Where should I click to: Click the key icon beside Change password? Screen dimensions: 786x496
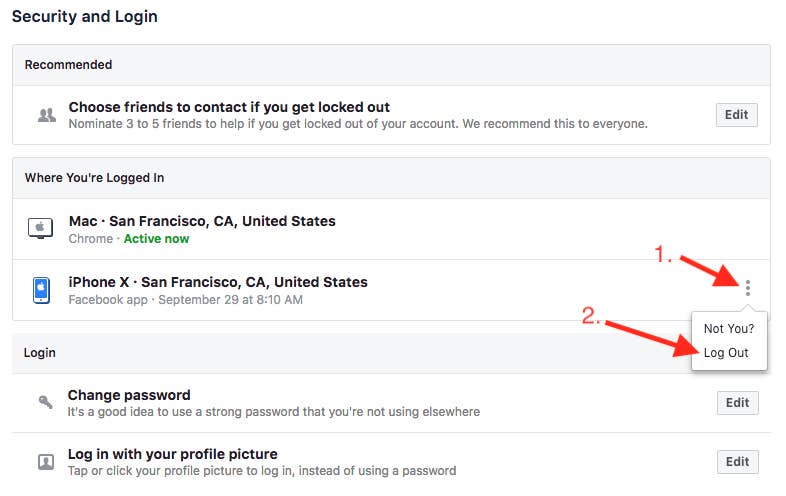click(46, 402)
